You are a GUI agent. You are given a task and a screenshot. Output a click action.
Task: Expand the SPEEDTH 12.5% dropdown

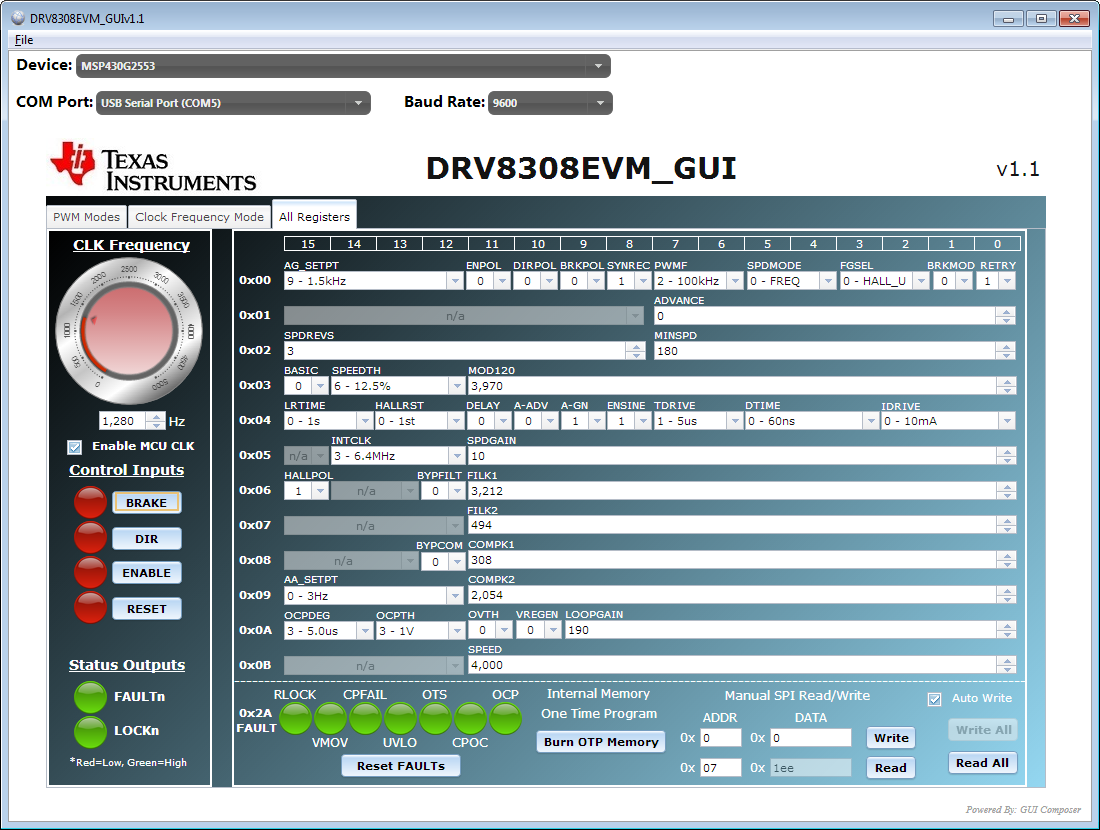click(457, 386)
